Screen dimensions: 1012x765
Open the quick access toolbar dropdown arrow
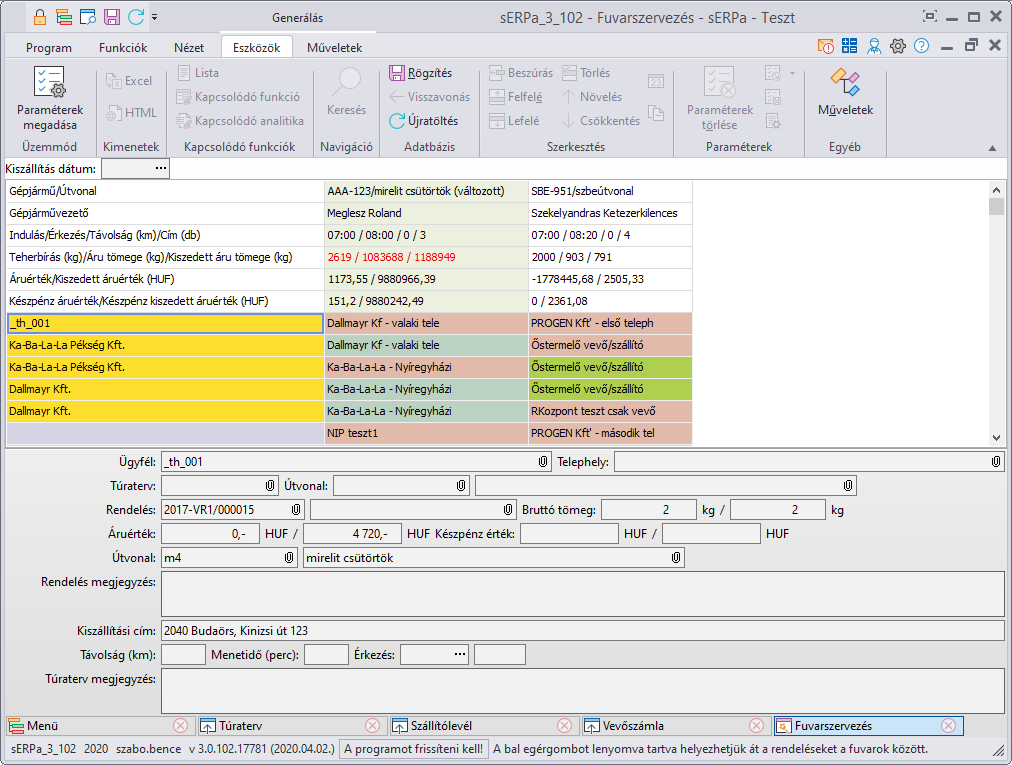(155, 18)
